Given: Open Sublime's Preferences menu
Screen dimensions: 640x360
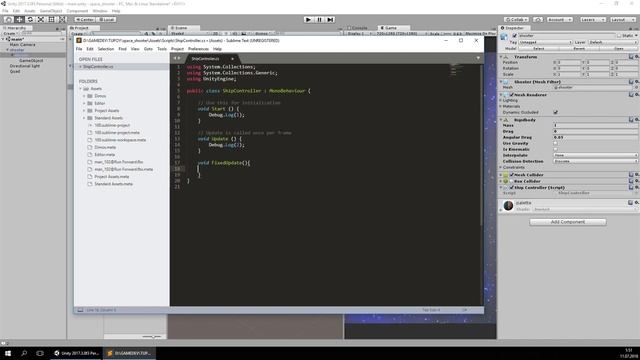Looking at the screenshot, I should click(198, 49).
